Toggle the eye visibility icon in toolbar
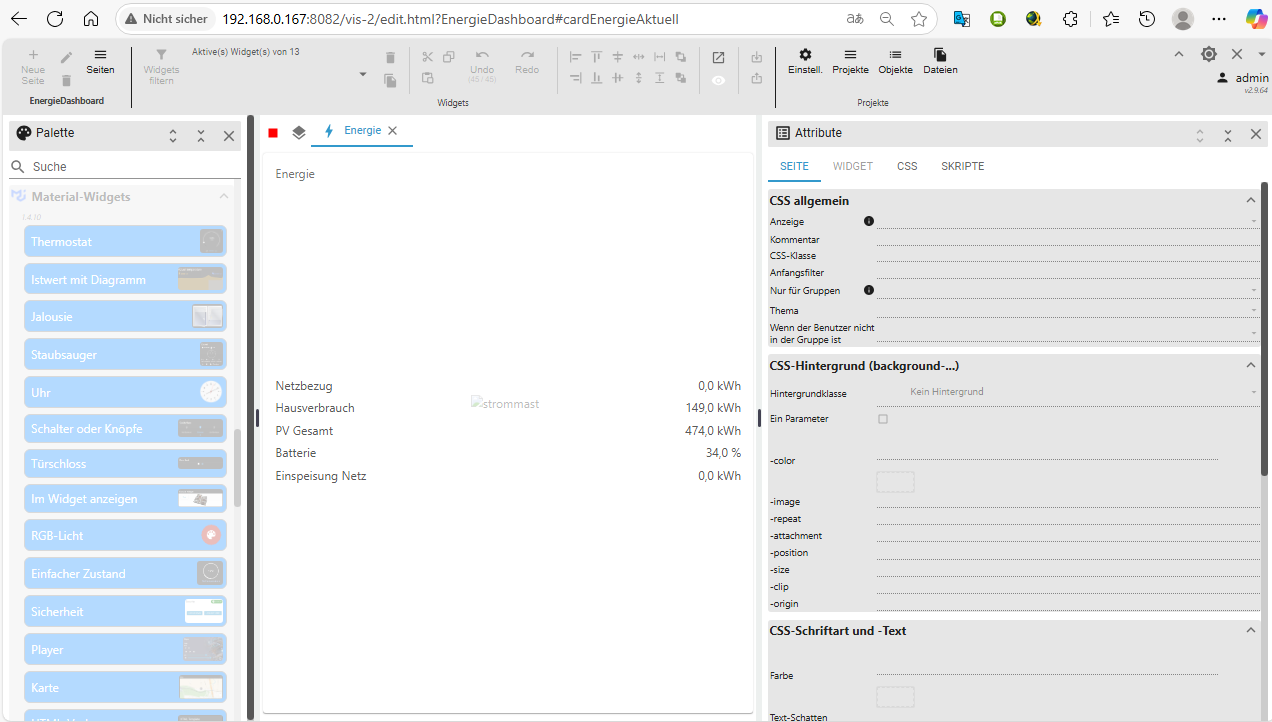This screenshot has width=1272, height=722. point(718,81)
